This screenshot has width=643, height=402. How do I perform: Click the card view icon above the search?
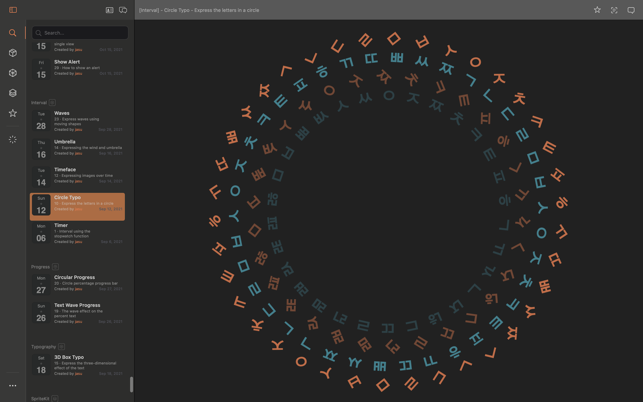pos(109,10)
